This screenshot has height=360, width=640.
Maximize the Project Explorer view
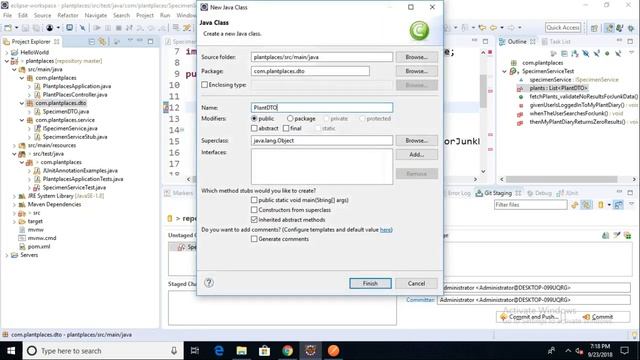[151, 41]
